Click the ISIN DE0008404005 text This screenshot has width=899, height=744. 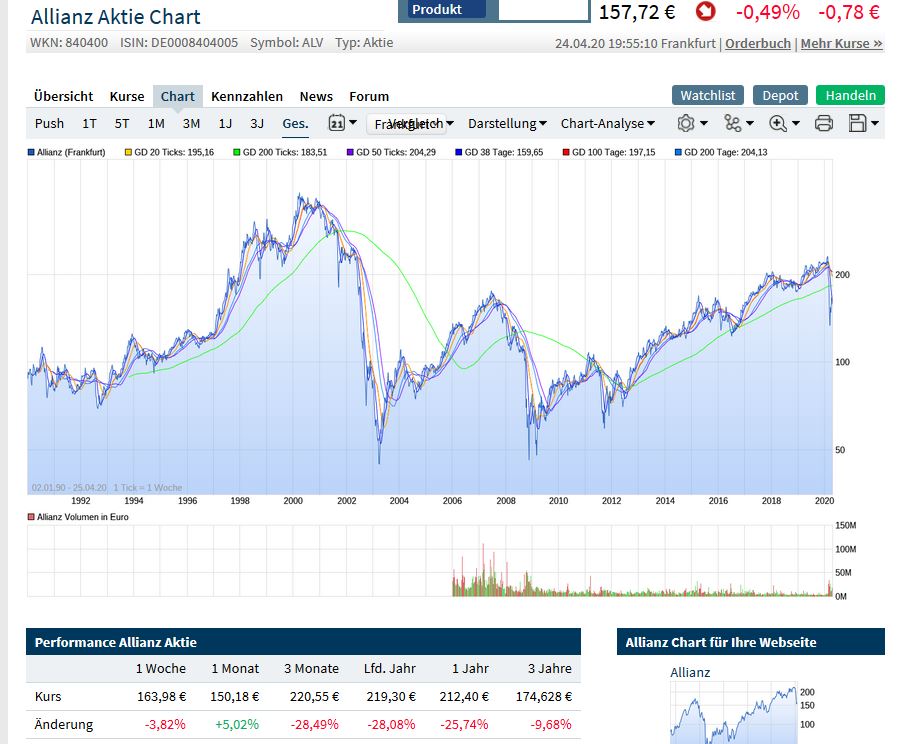[179, 42]
